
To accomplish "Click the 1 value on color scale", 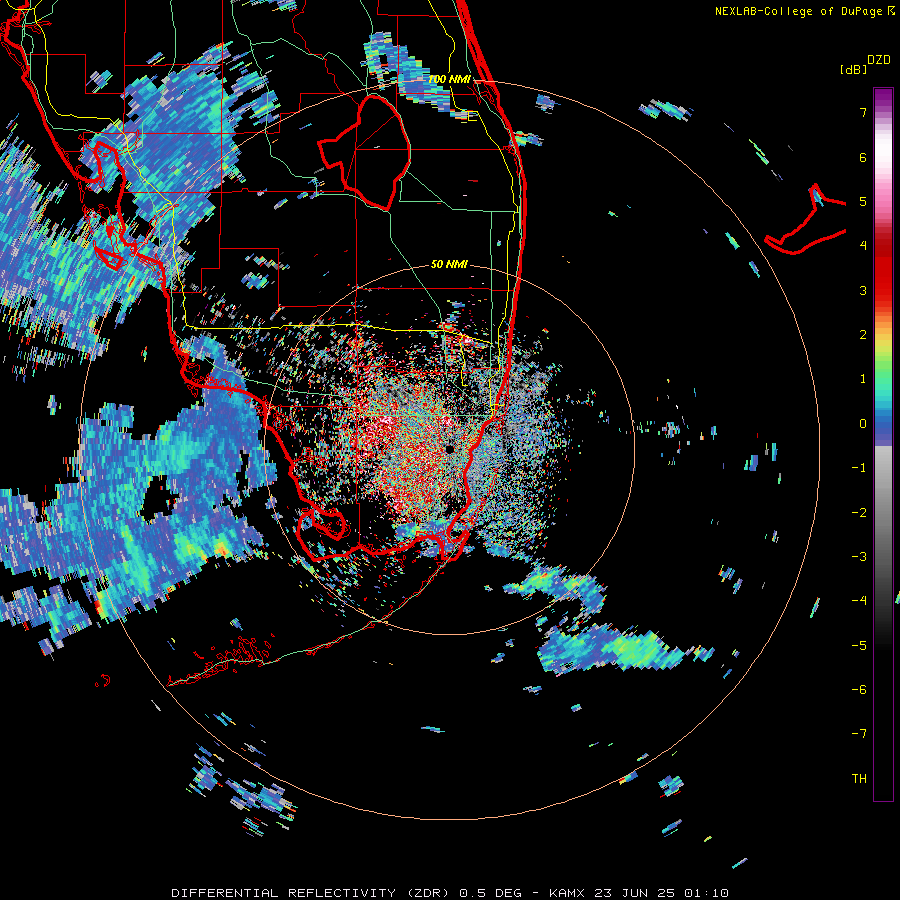I will tap(863, 379).
